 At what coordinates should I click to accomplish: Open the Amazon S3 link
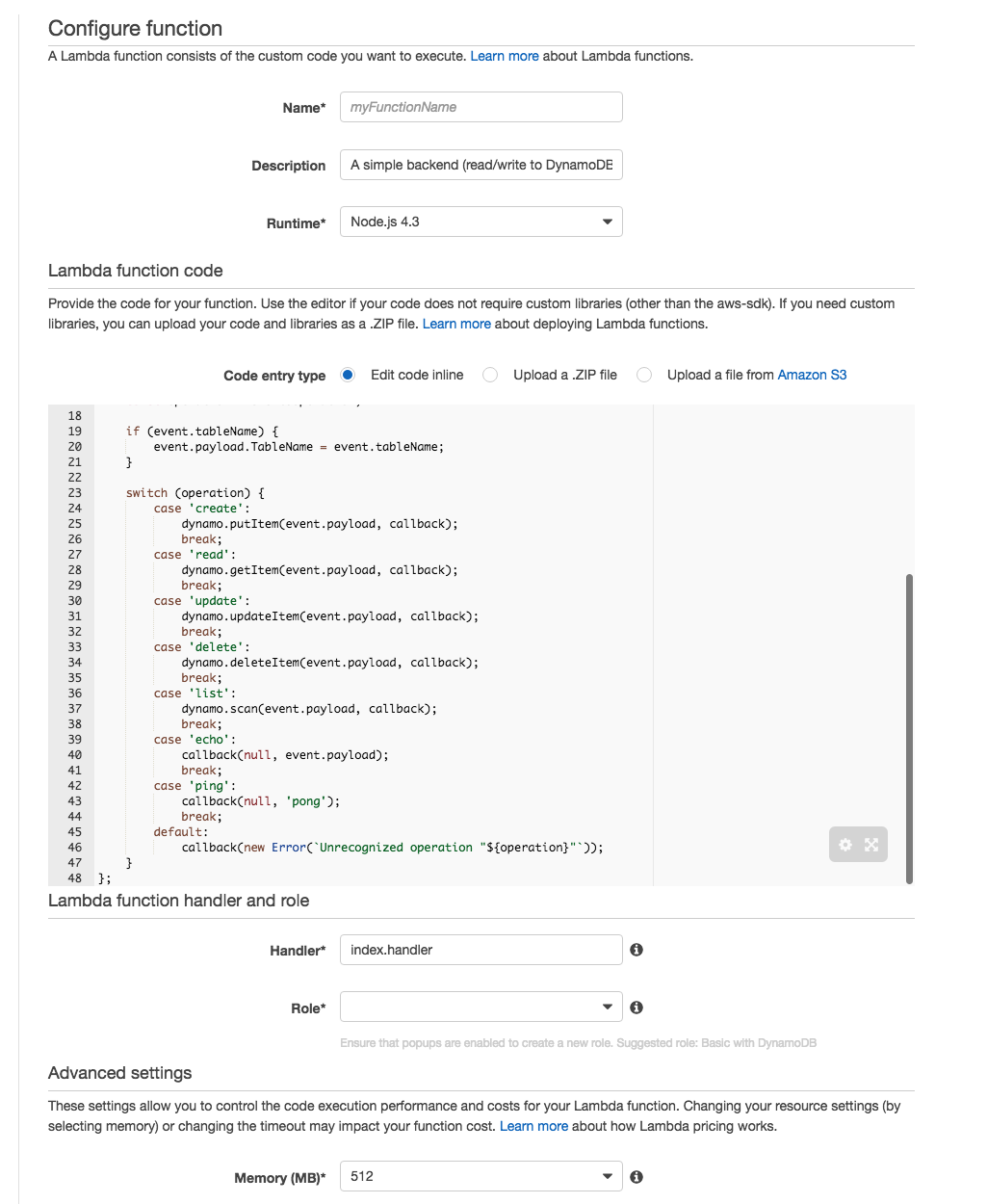coord(812,375)
